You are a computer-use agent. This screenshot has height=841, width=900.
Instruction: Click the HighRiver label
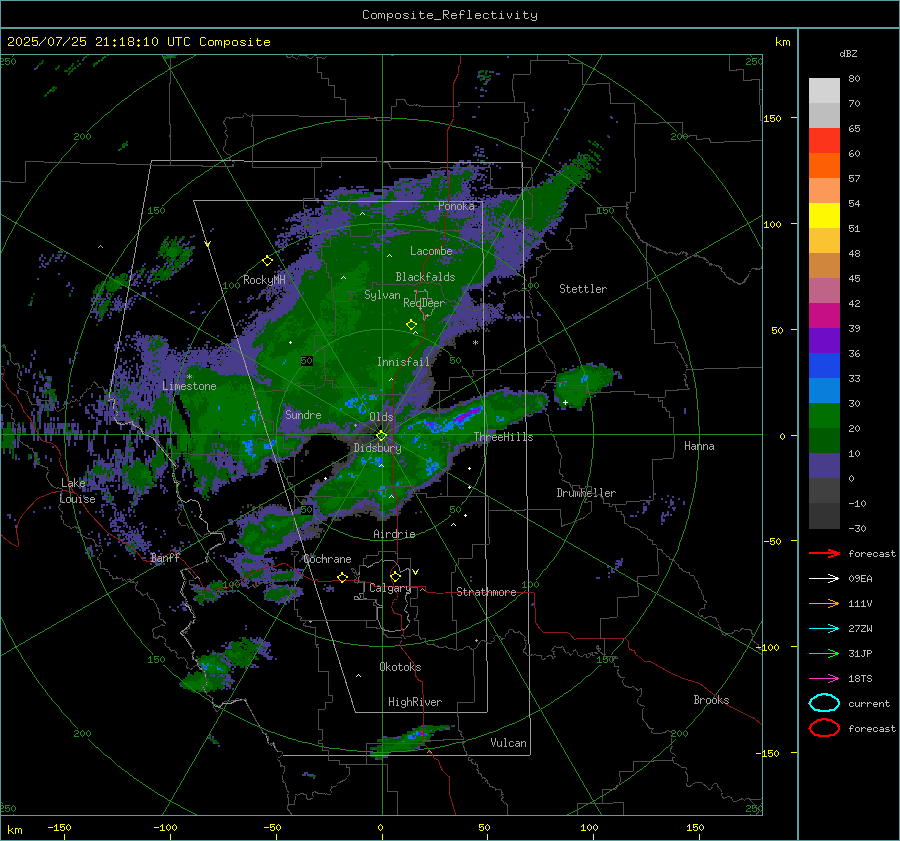click(x=415, y=702)
